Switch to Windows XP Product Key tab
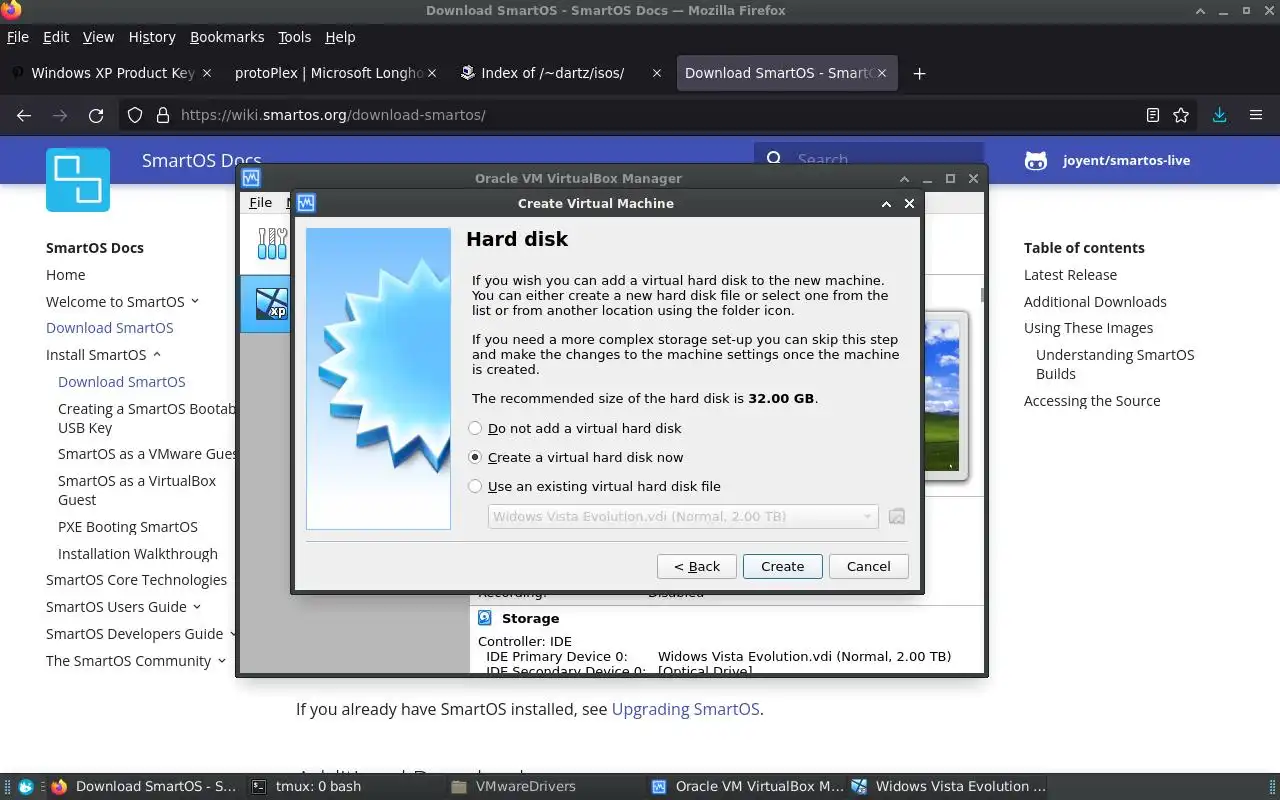 point(111,73)
